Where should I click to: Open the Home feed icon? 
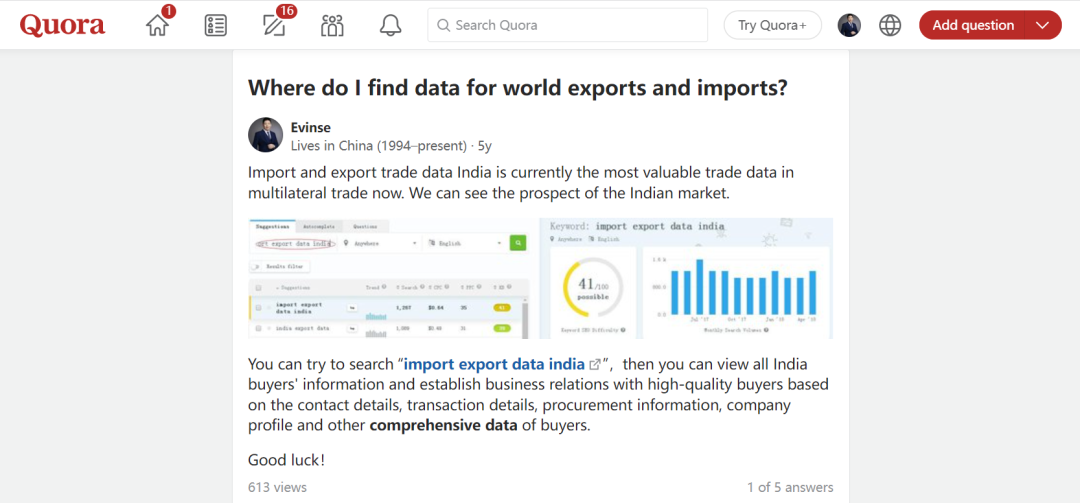158,25
